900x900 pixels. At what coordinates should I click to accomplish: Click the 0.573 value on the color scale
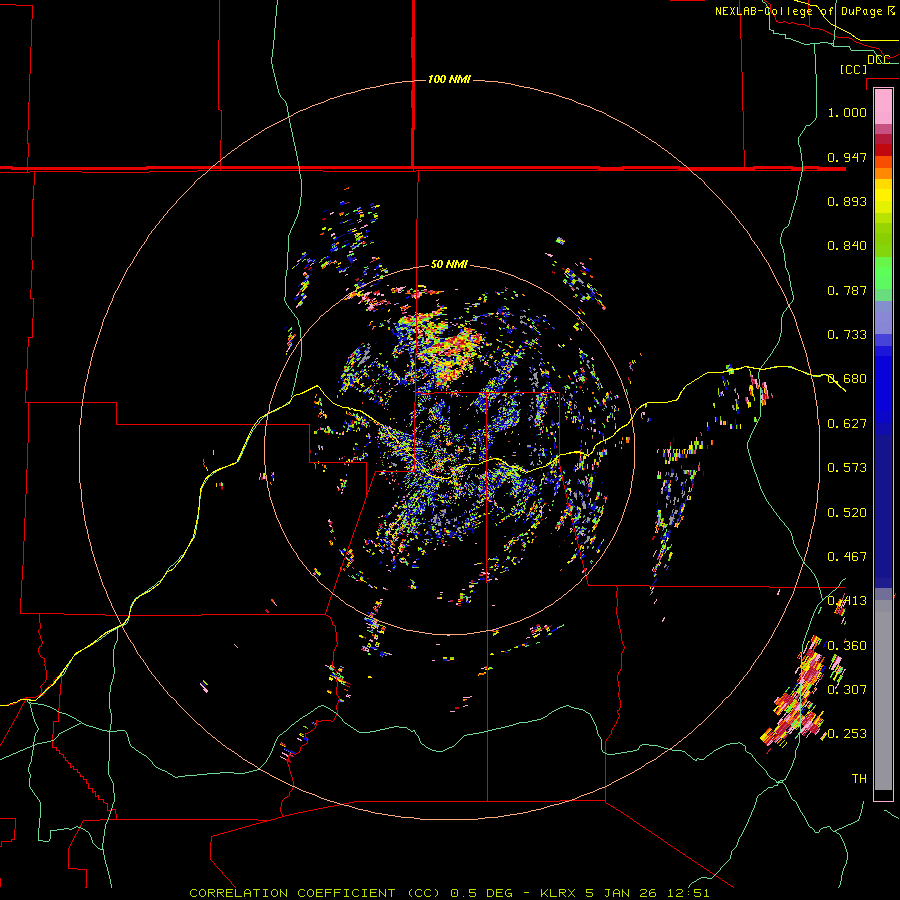click(847, 468)
